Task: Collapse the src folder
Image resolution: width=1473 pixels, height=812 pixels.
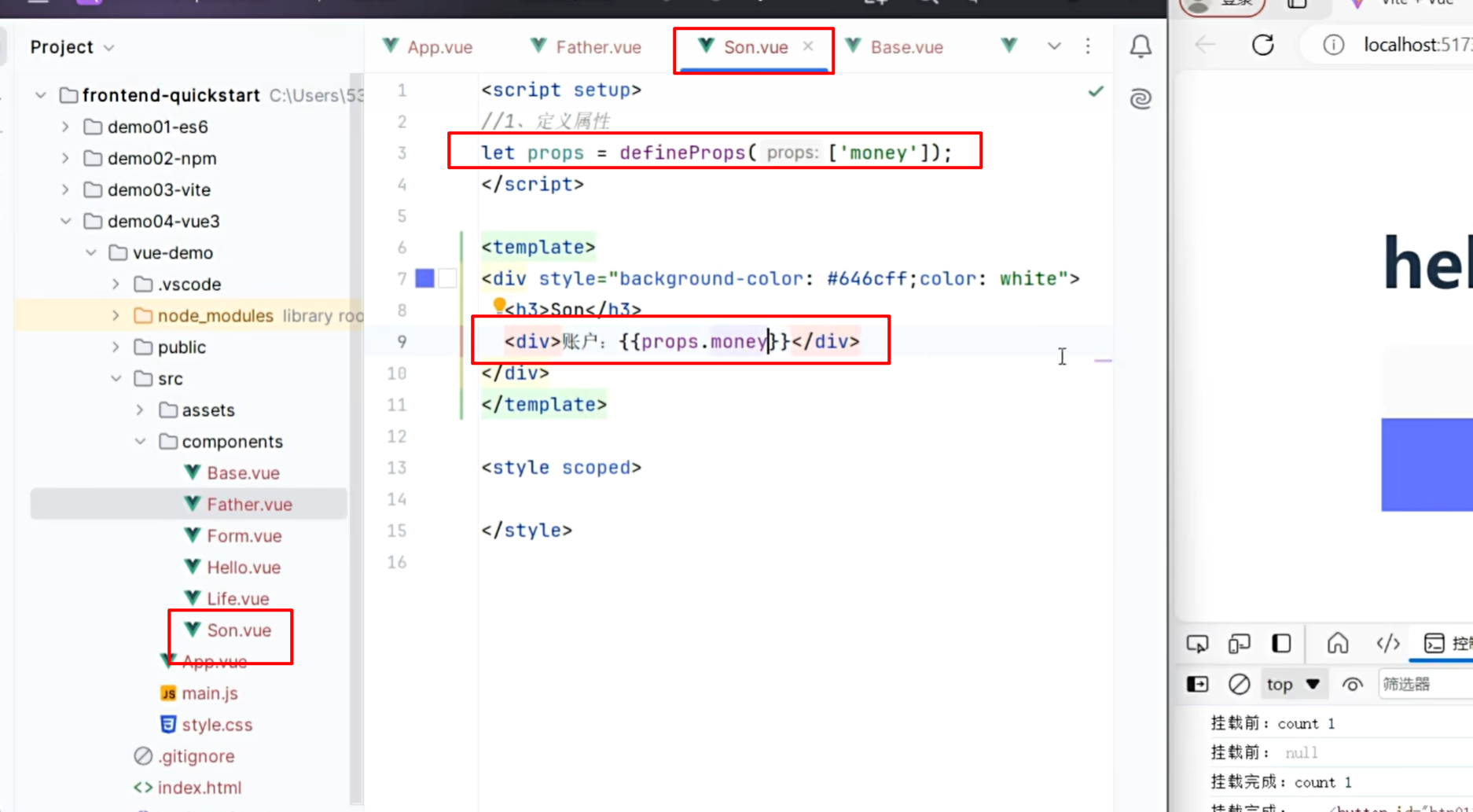Action: pos(116,378)
